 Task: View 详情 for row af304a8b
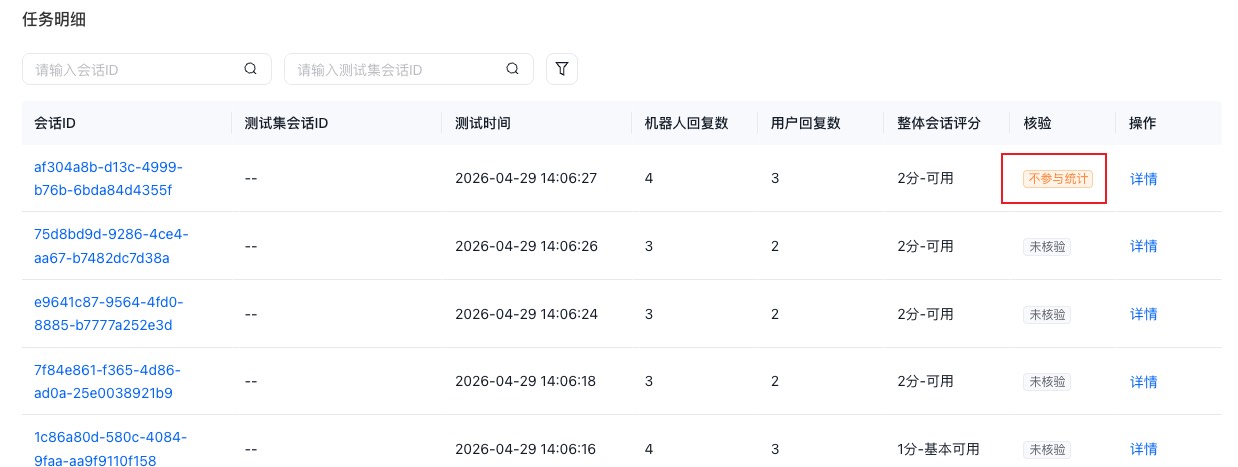(1143, 179)
